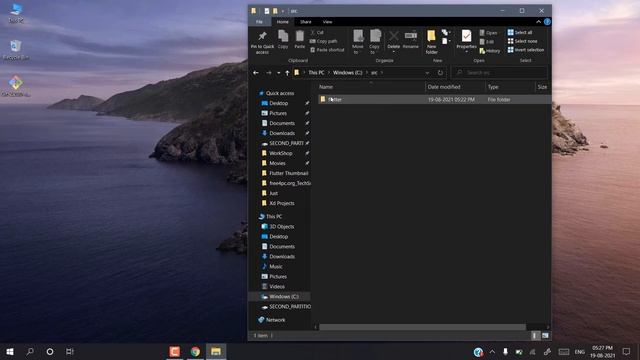640x360 pixels.
Task: Open Properties in the ribbon
Action: (466, 41)
